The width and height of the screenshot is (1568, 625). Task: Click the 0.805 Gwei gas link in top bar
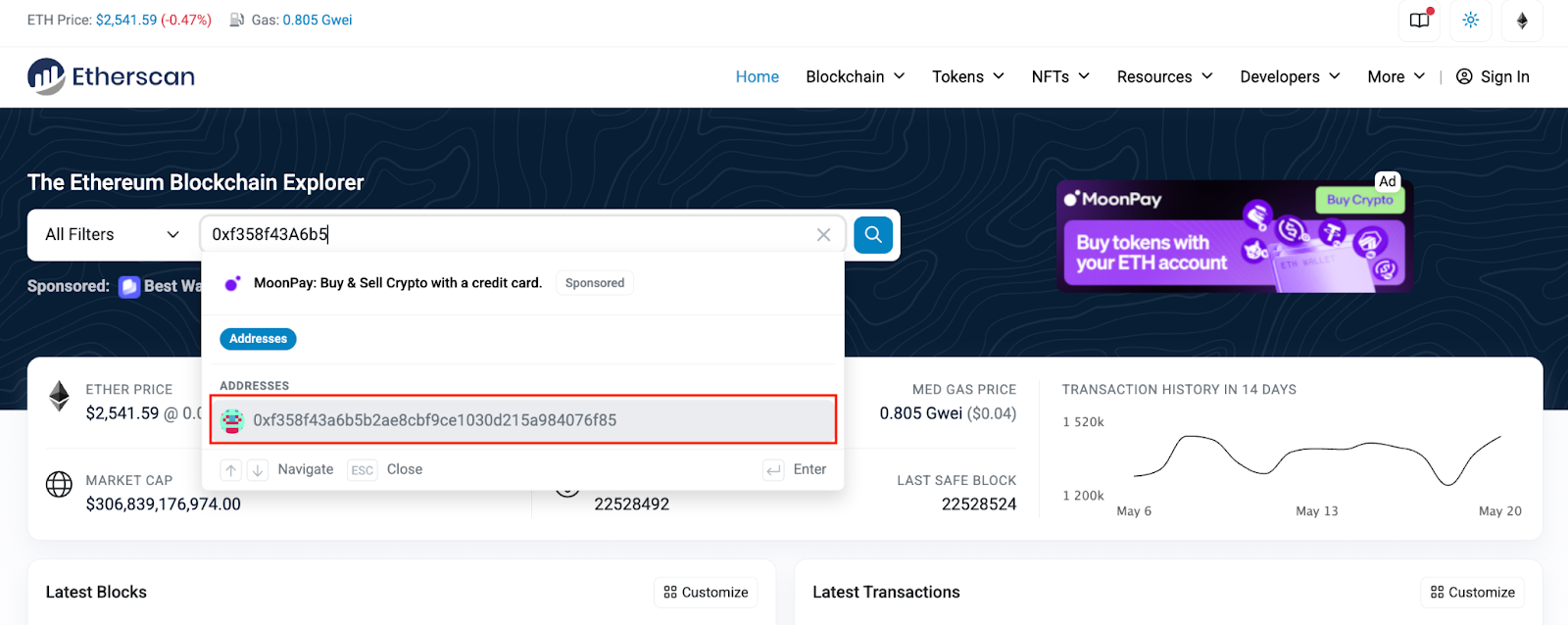[318, 20]
